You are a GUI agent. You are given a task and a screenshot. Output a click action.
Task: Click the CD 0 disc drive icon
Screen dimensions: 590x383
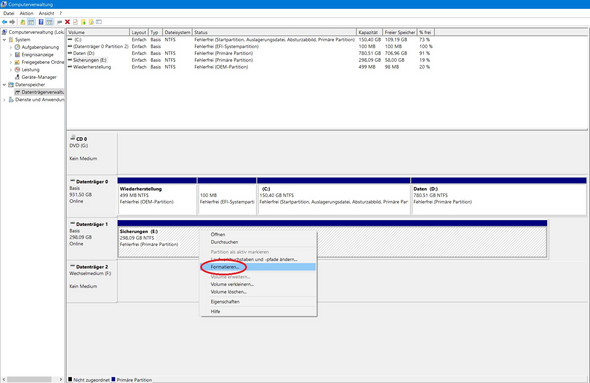(x=73, y=138)
